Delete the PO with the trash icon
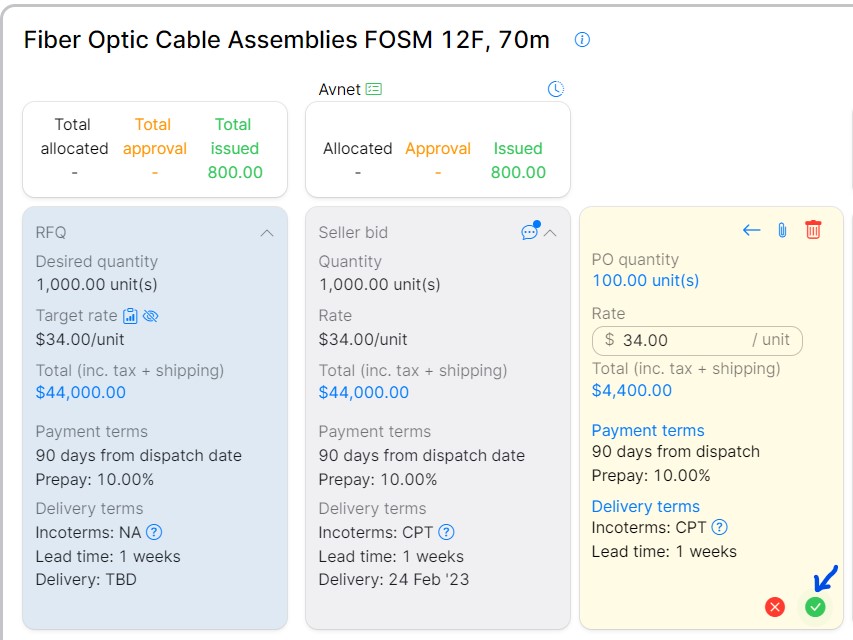This screenshot has height=640, width=853. 813,229
